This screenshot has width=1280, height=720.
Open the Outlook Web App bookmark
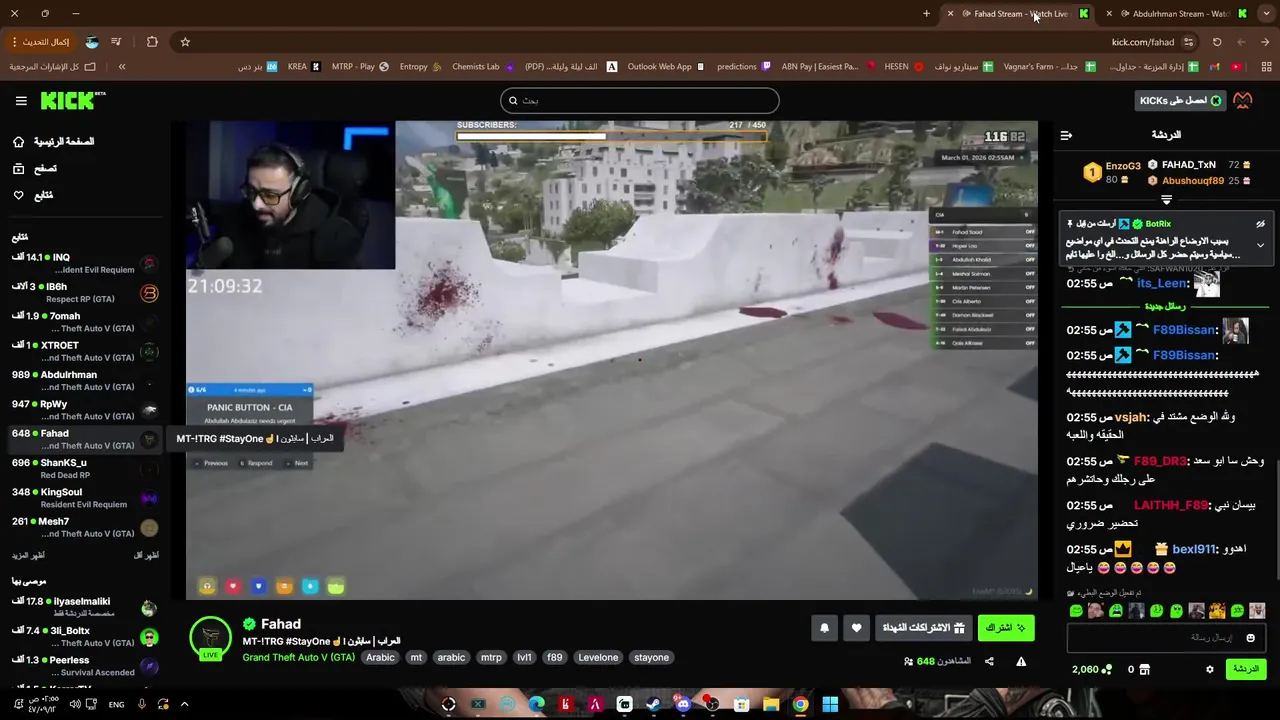tap(666, 67)
